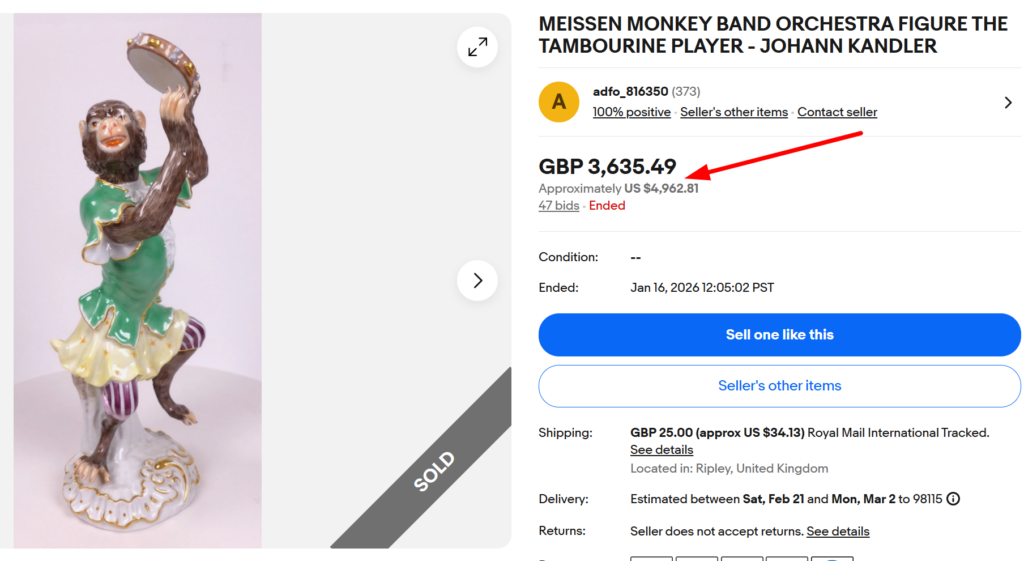The width and height of the screenshot is (1024, 561).
Task: Open seller profile adfo_816350
Action: tap(630, 92)
